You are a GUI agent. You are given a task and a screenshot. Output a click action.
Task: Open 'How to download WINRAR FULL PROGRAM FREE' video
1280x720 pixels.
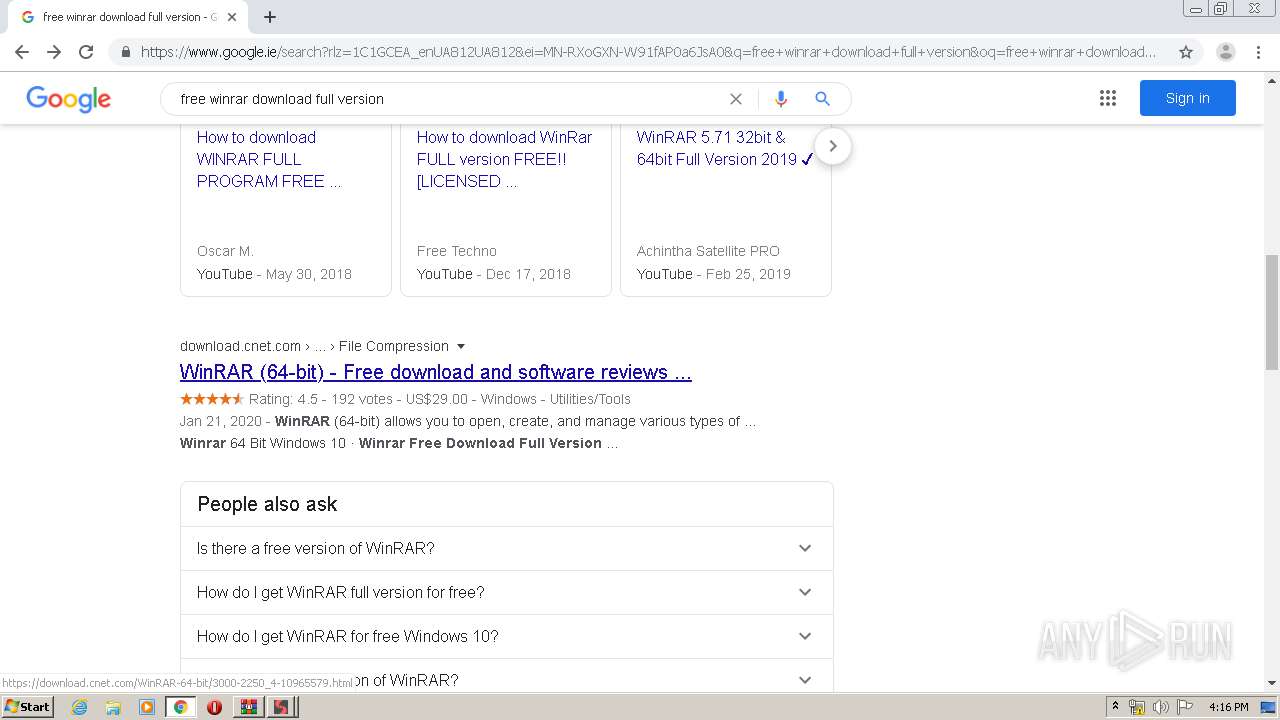click(x=269, y=159)
